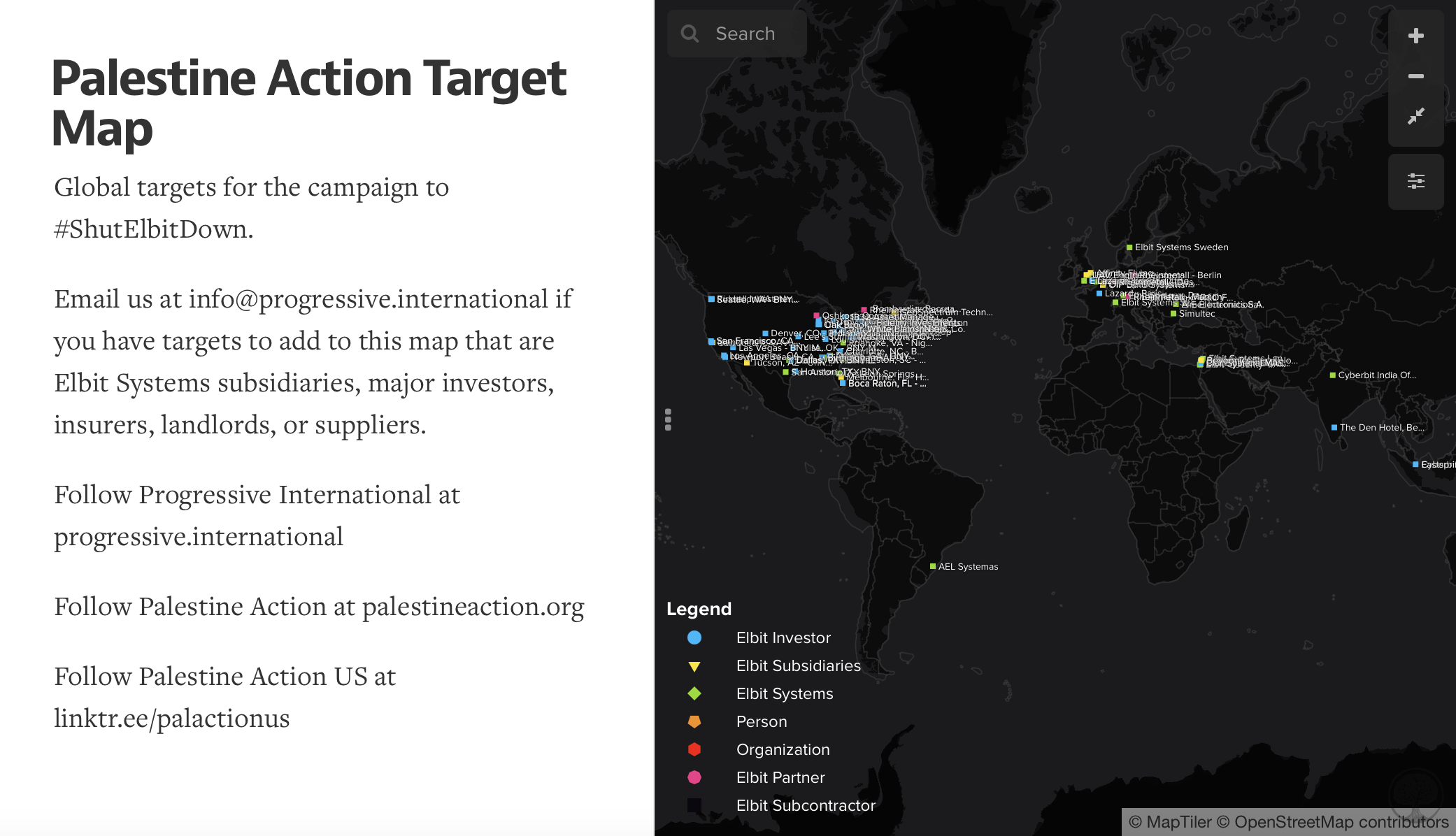Open the OpenStreetMap contributors attribution link
The image size is (1456, 836).
(x=1333, y=822)
